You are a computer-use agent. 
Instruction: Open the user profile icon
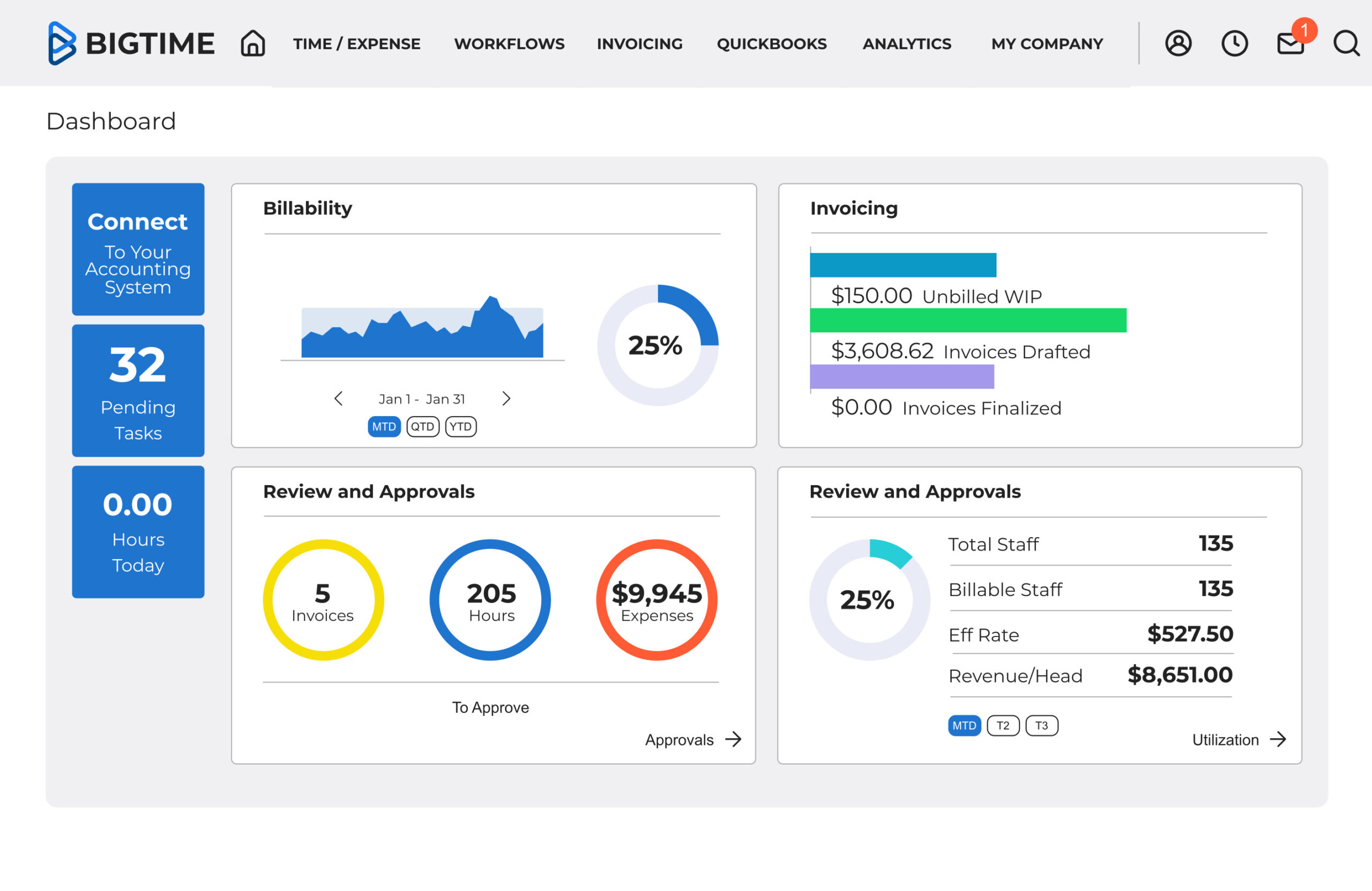(1178, 43)
